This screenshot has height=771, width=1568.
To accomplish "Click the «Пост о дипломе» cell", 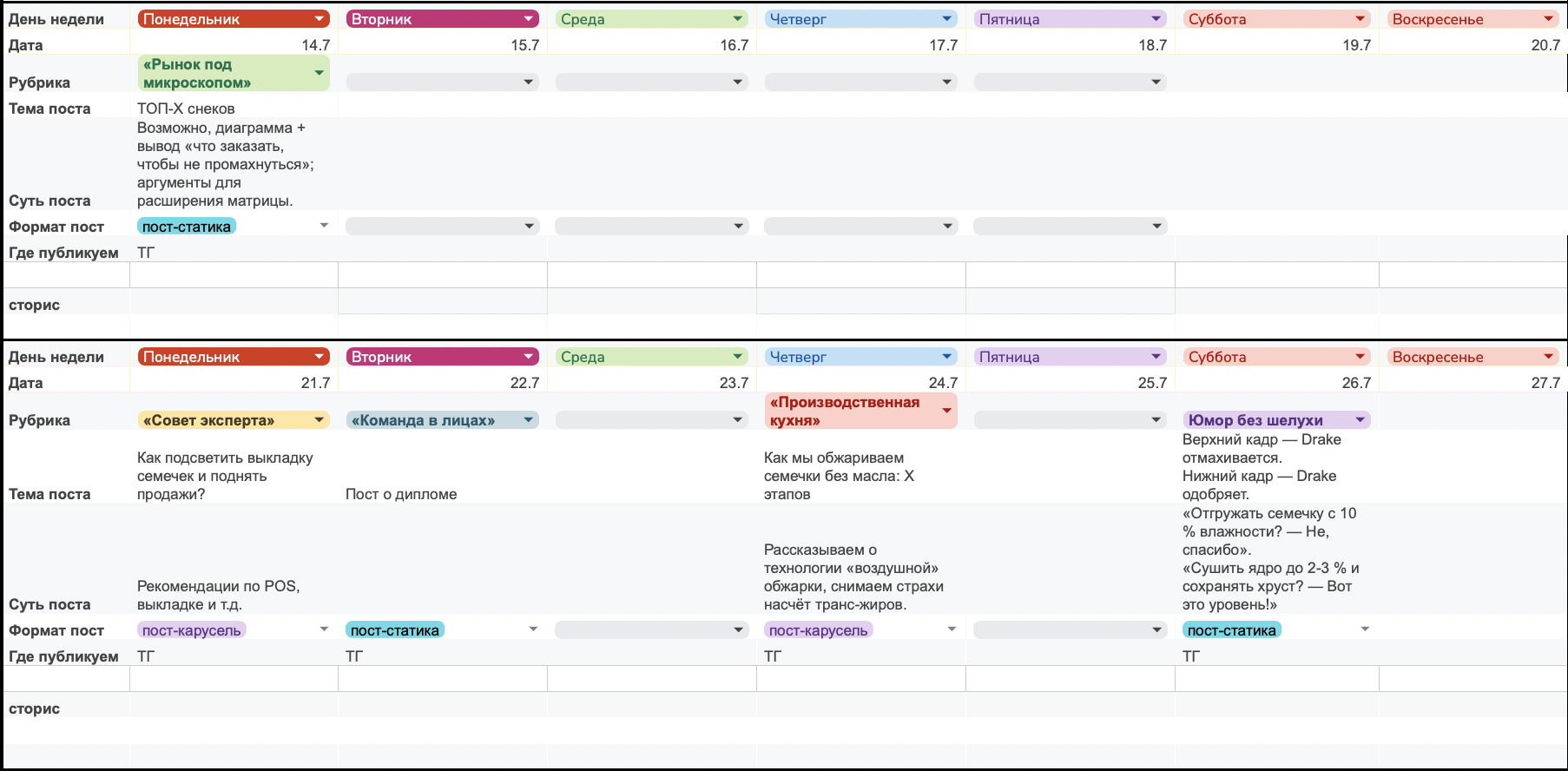I will click(x=442, y=494).
